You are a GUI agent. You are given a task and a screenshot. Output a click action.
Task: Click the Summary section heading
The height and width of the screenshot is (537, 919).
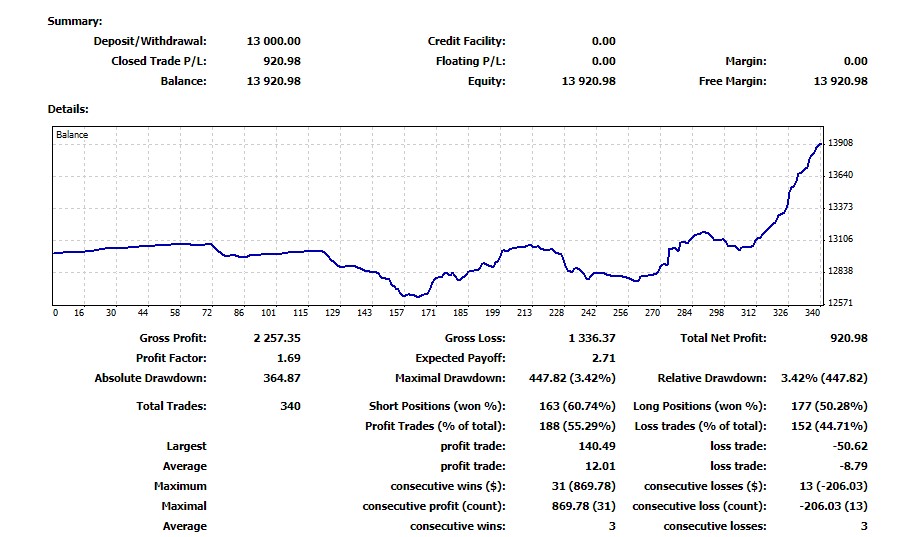pos(74,21)
